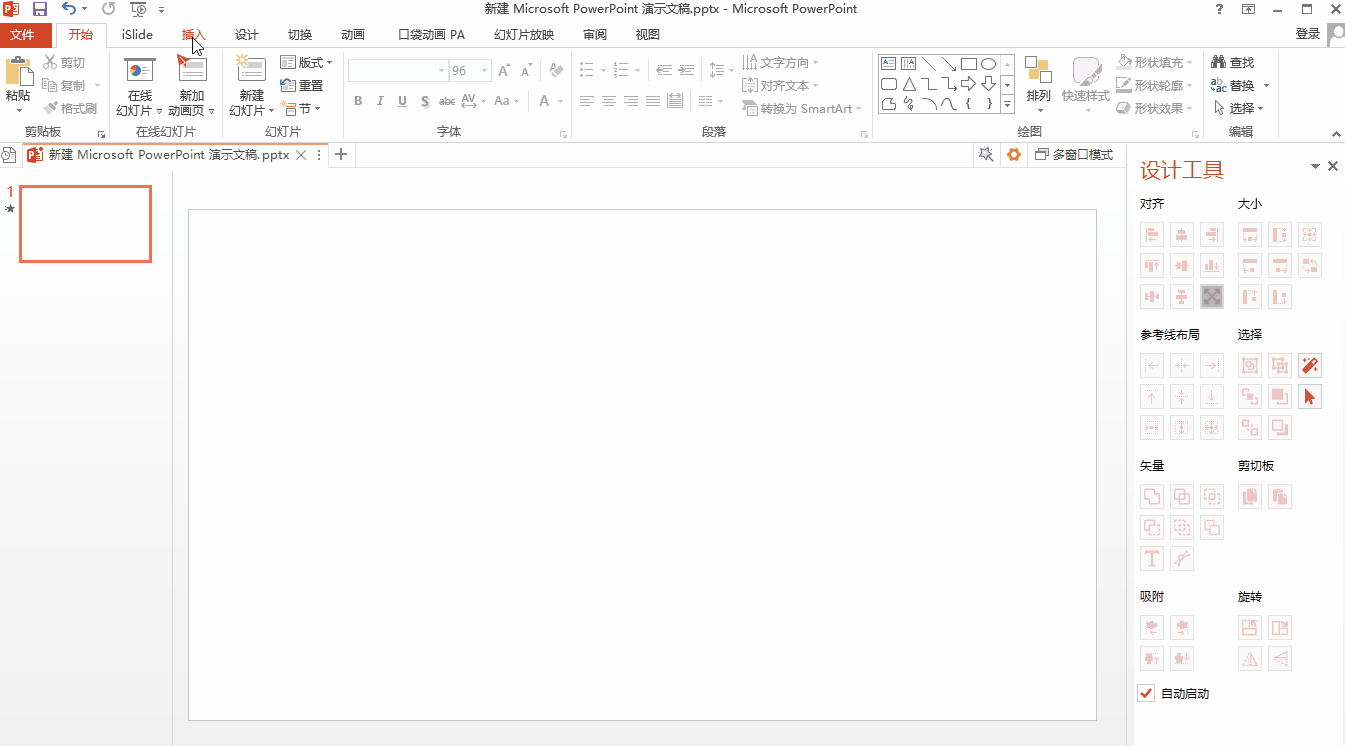Activate the 格式刷 format painter
Image resolution: width=1345 pixels, height=746 pixels.
pos(70,108)
